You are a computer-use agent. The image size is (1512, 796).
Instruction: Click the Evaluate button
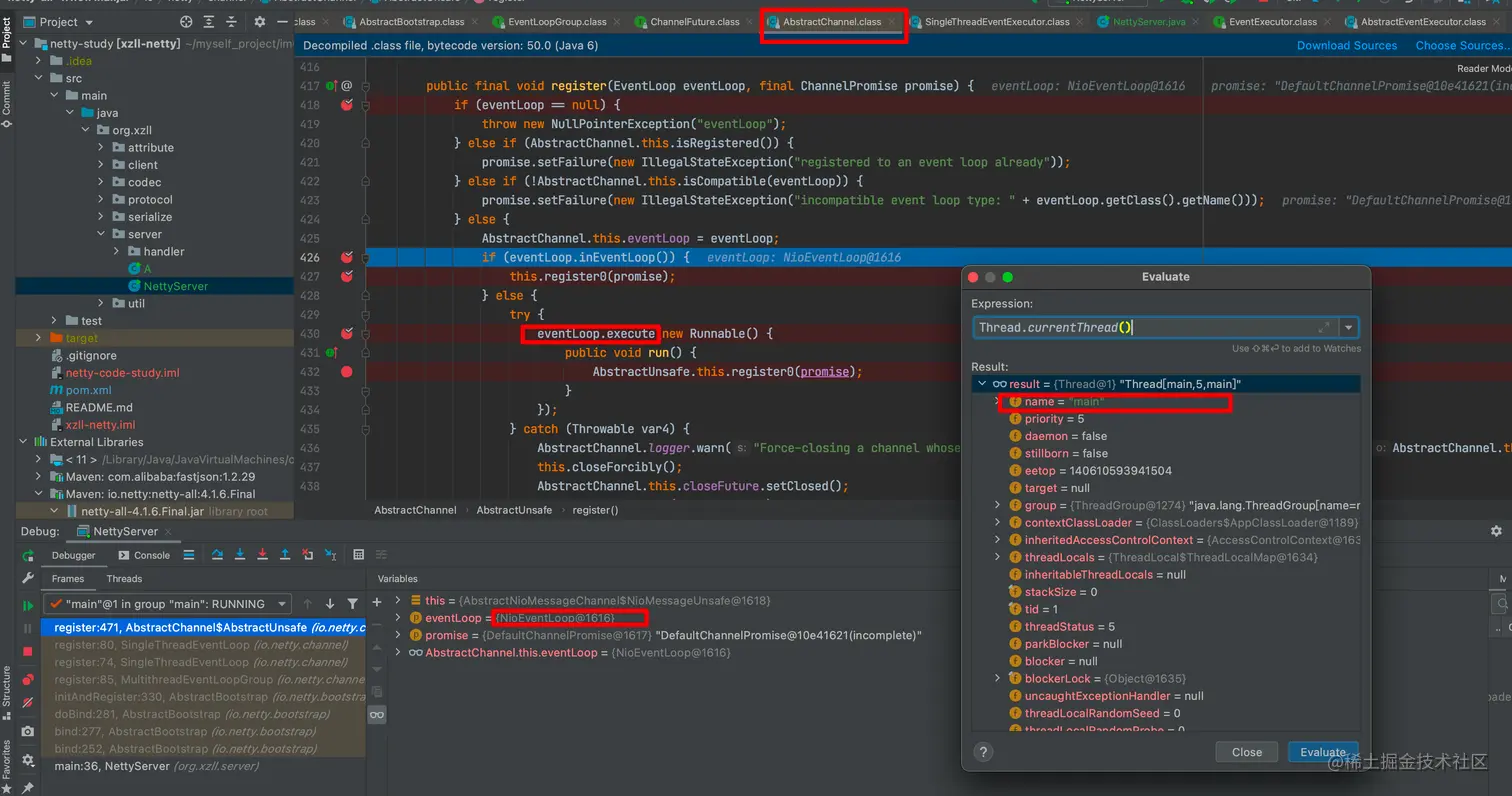pos(1323,752)
